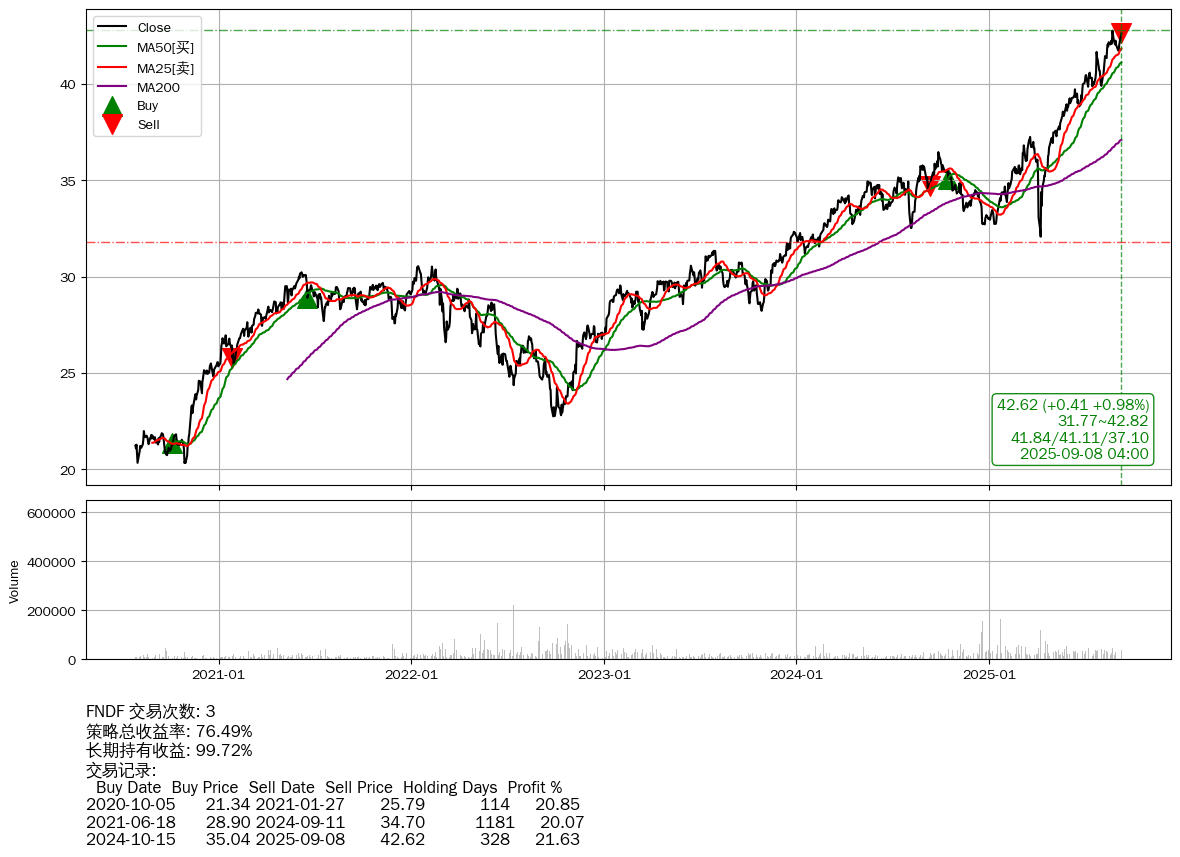
Task: Click the green Buy triangle in the legend
Action: [113, 106]
